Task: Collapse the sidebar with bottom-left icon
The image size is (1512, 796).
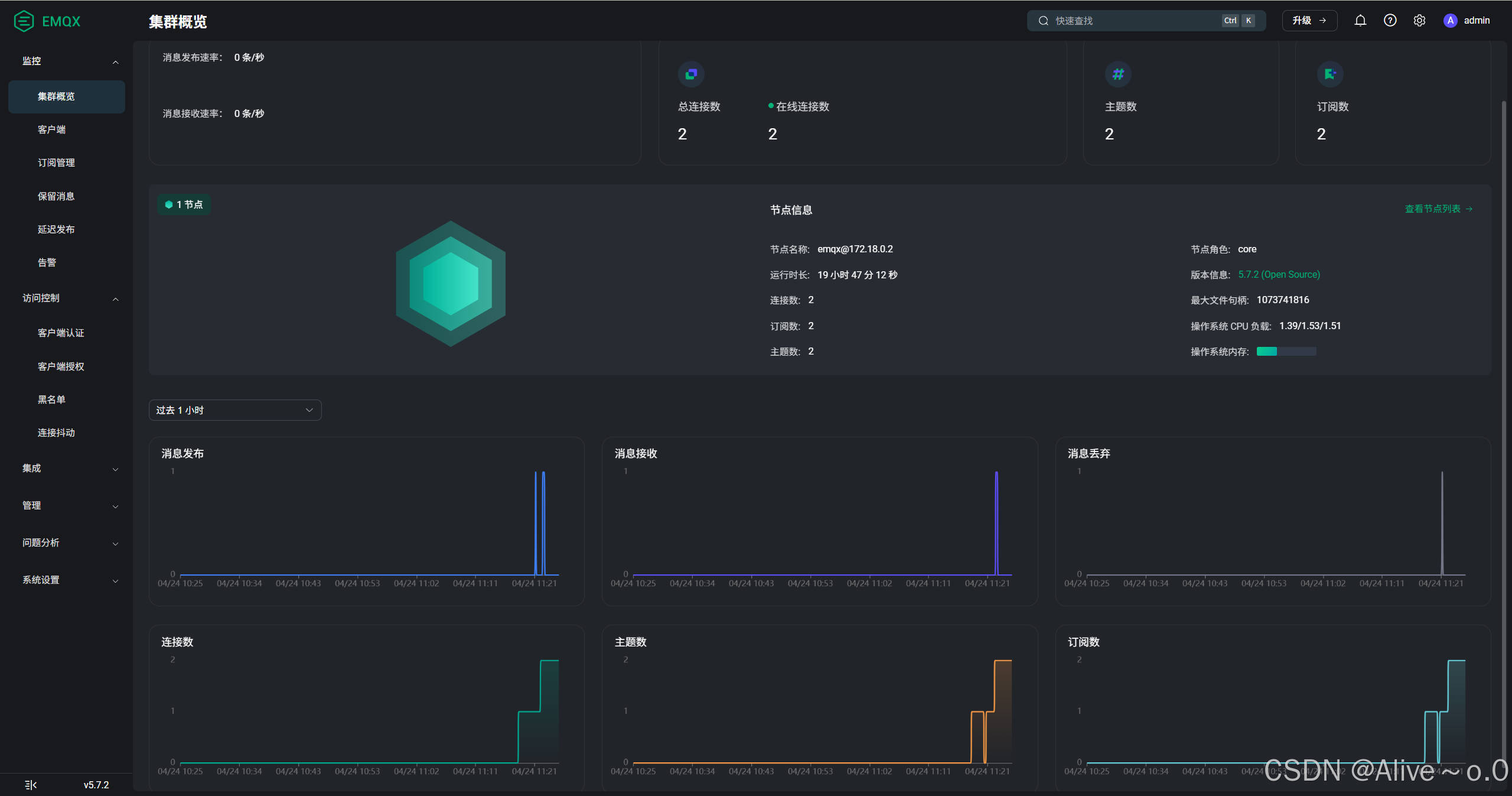Action: tap(31, 785)
